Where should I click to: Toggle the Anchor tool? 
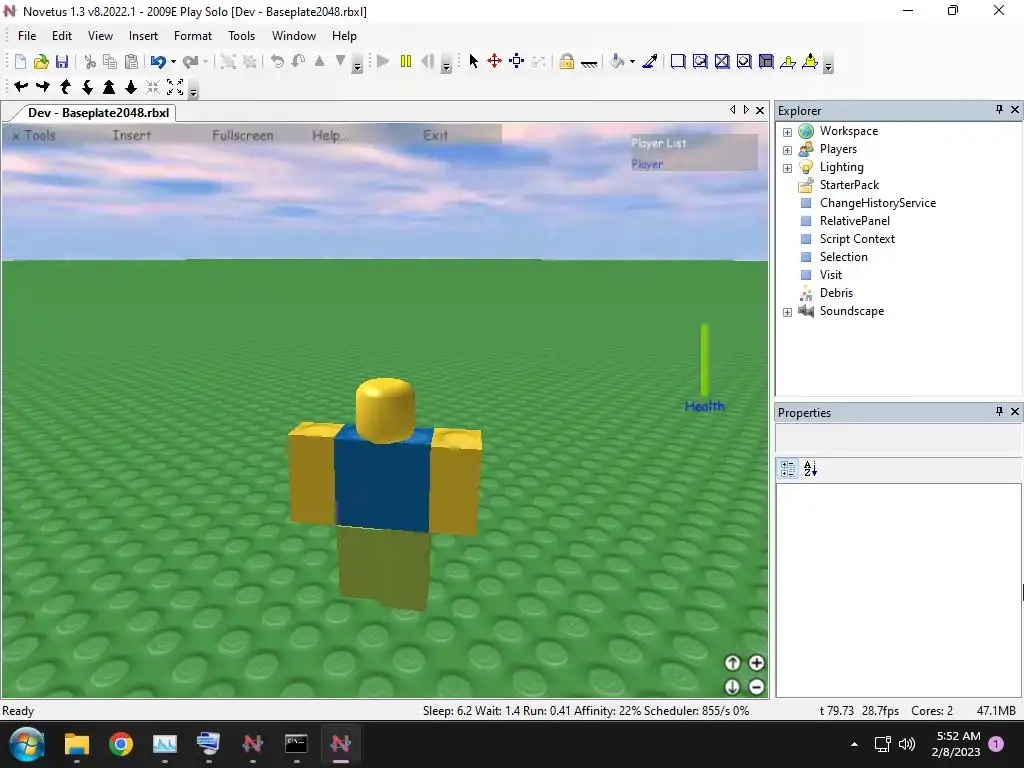[x=589, y=63]
